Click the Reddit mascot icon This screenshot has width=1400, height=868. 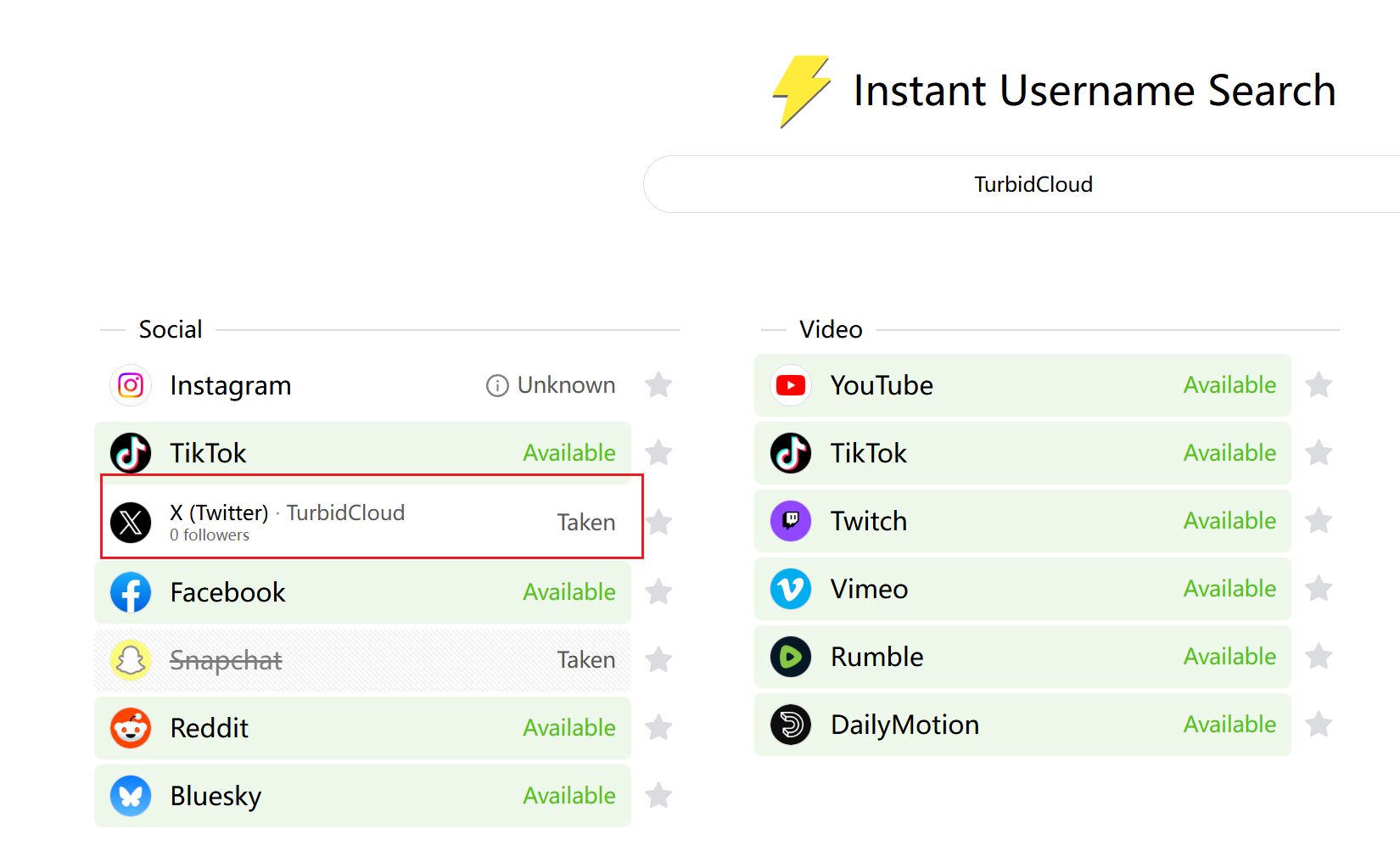[131, 728]
